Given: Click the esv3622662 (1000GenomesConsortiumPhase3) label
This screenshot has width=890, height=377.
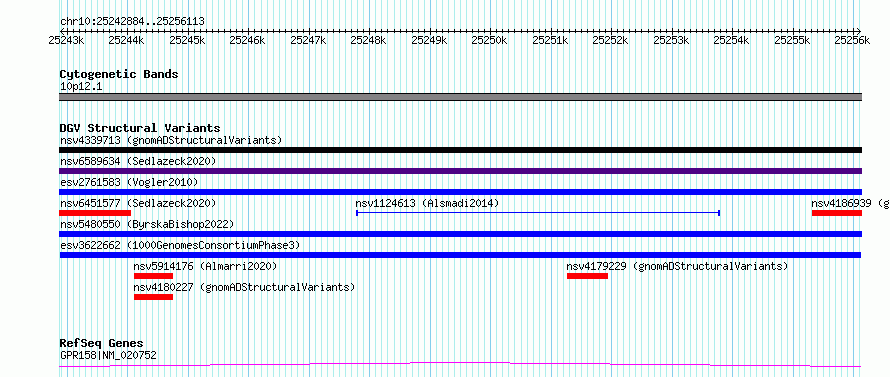Looking at the screenshot, I should coord(180,245).
